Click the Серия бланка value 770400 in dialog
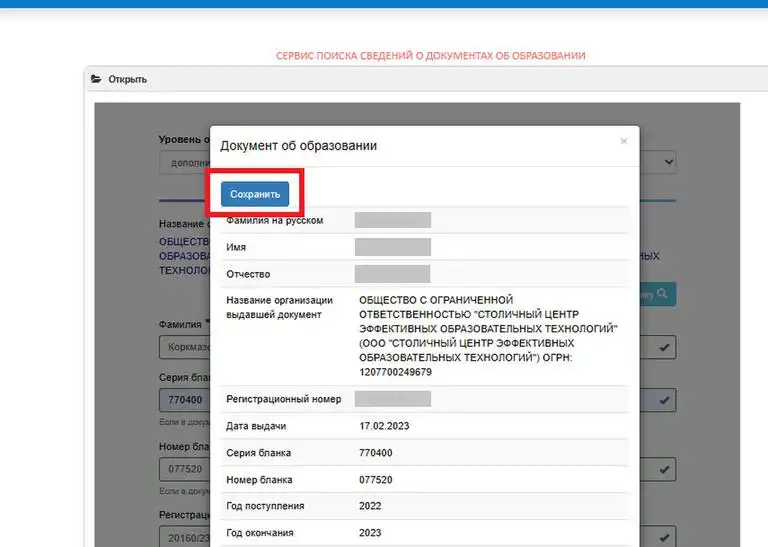Viewport: 768px width, 547px height. coord(376,453)
